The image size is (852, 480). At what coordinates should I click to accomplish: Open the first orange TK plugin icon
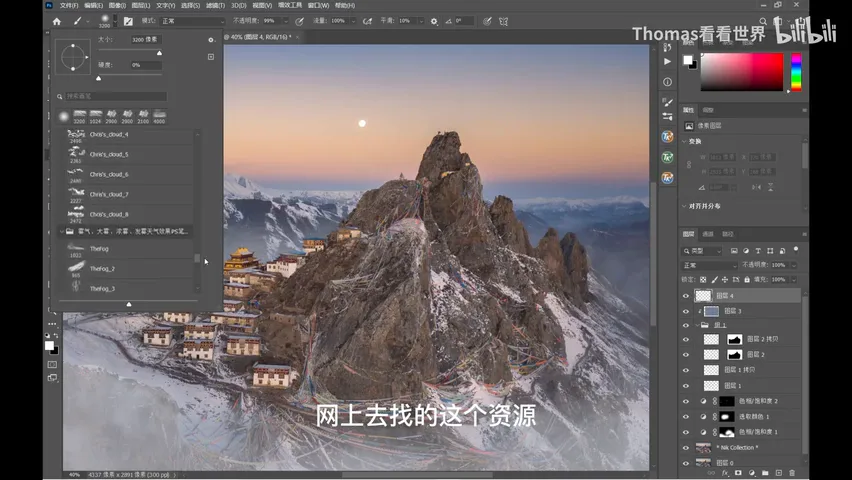pos(667,136)
